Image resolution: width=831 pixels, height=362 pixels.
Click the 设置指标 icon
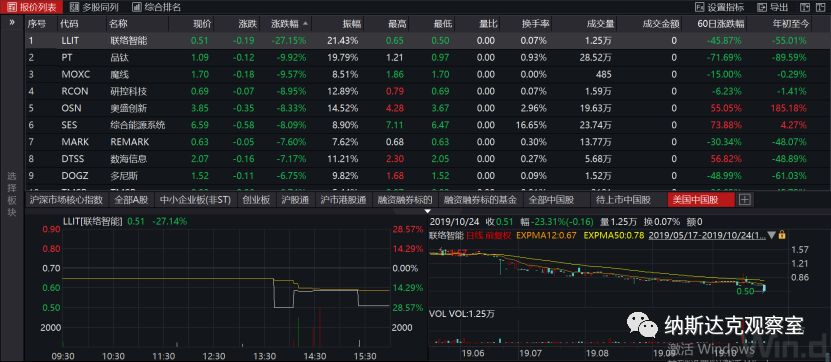699,7
